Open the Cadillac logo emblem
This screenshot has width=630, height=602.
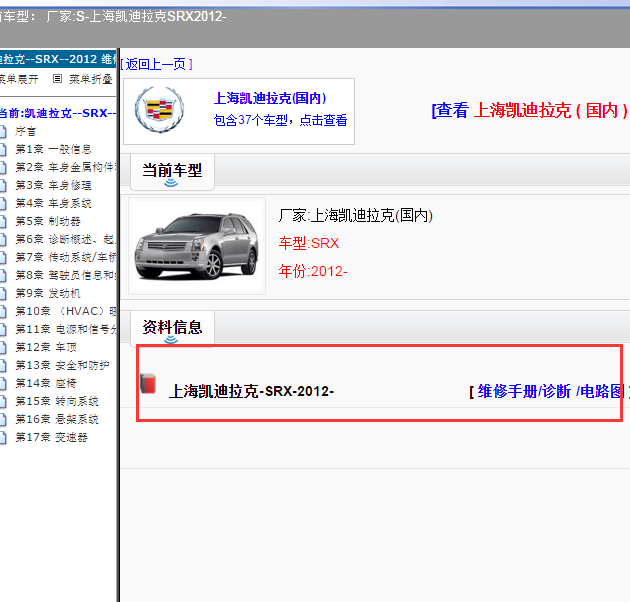pos(160,109)
